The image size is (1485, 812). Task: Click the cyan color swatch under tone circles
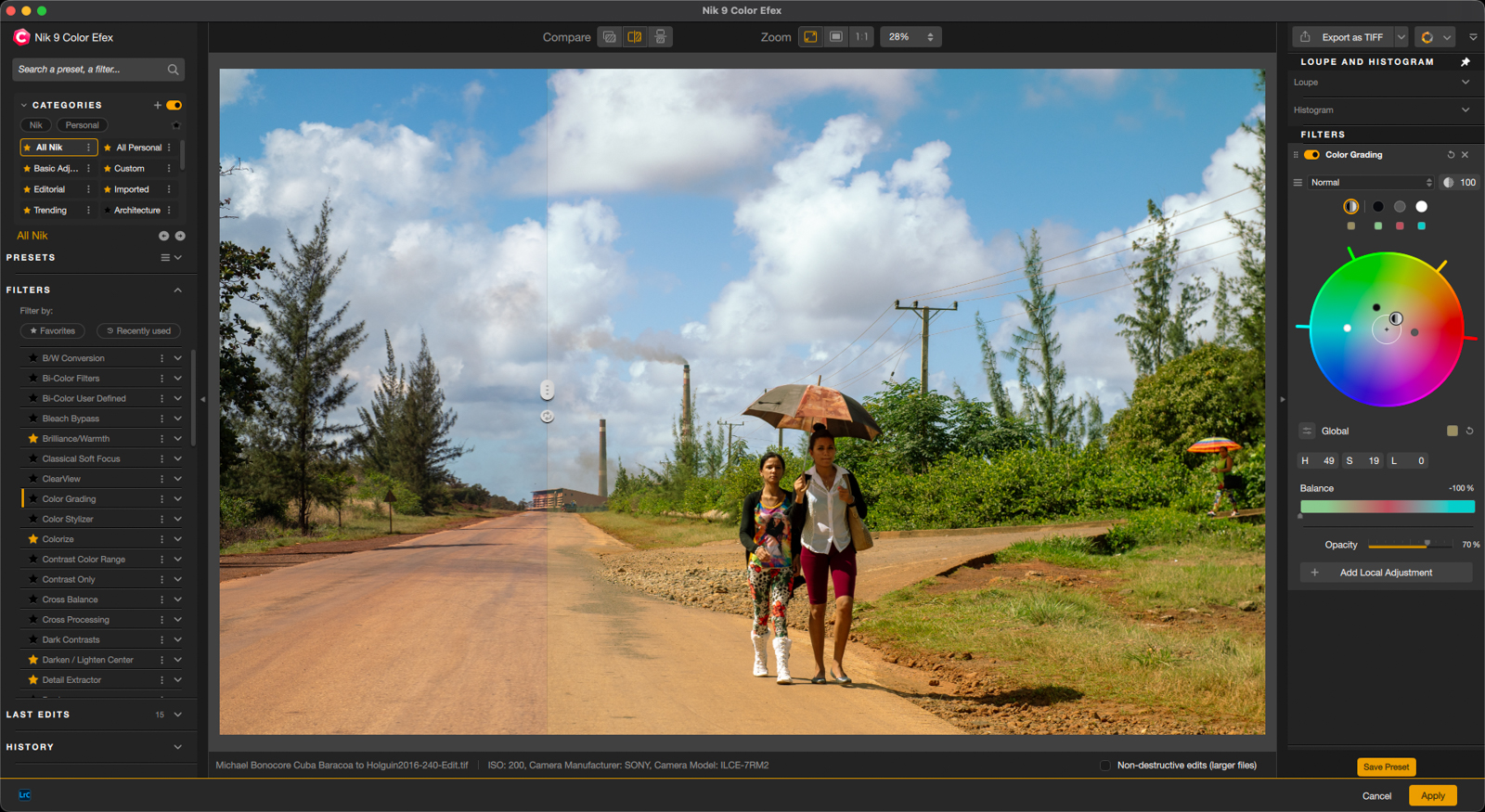1421,226
